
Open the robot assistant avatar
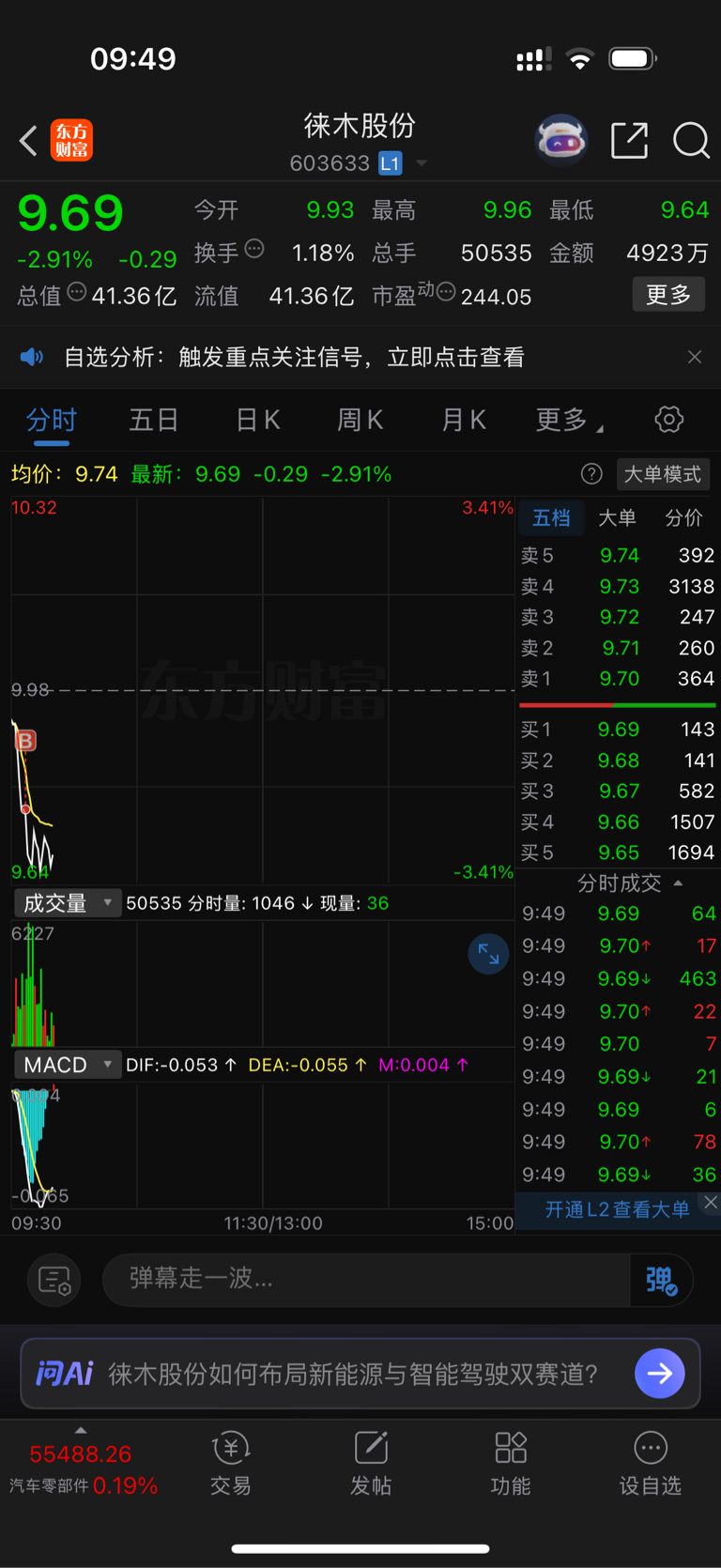coord(560,140)
